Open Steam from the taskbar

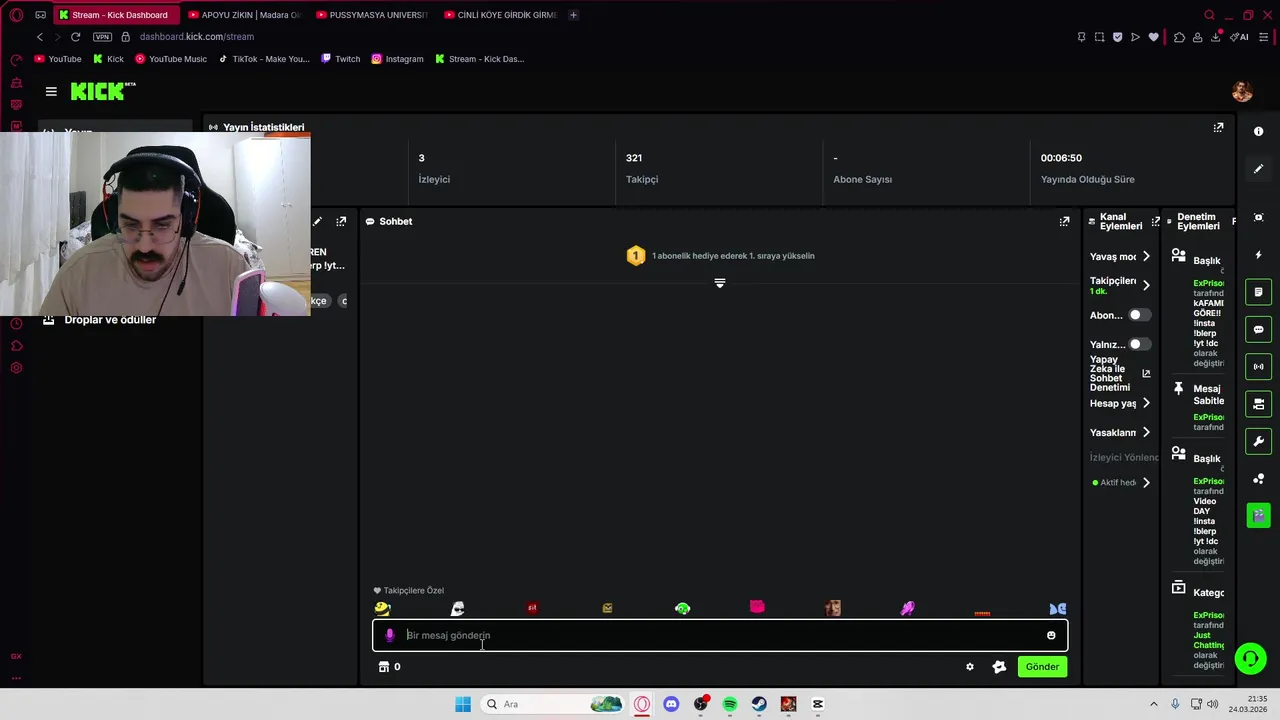[759, 704]
